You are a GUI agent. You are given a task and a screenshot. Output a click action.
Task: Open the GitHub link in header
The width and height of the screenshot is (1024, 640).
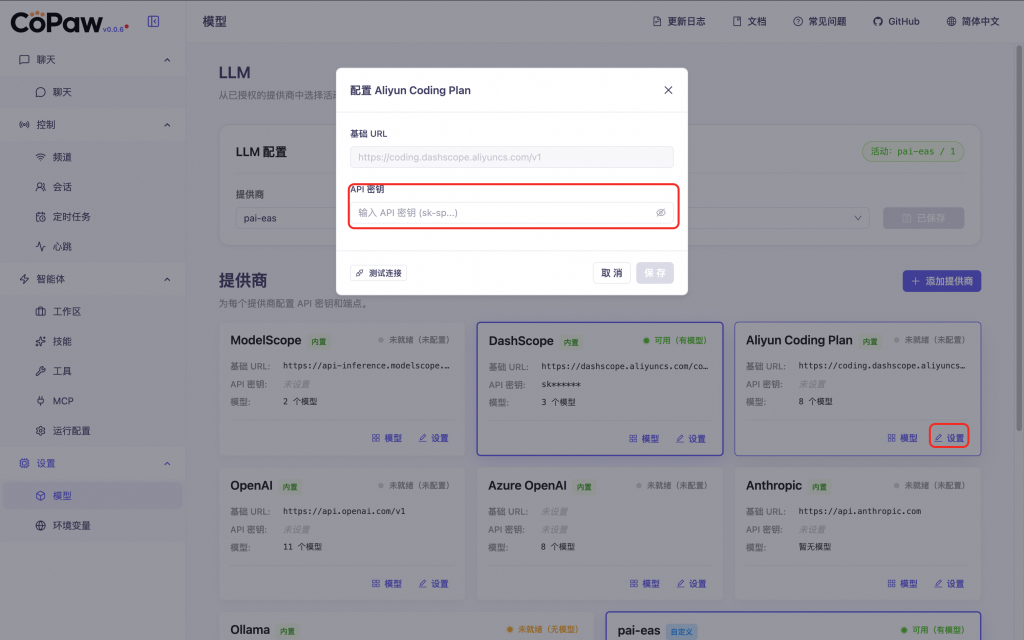(896, 21)
